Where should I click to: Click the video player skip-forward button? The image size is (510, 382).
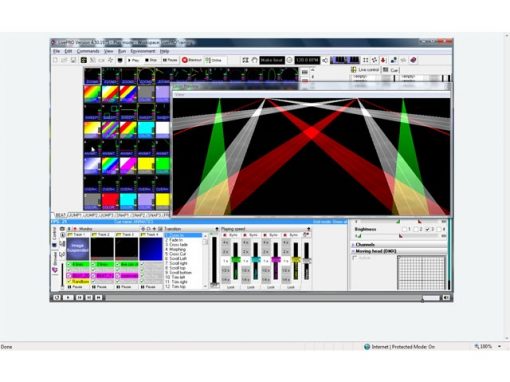pyautogui.click(x=98, y=297)
